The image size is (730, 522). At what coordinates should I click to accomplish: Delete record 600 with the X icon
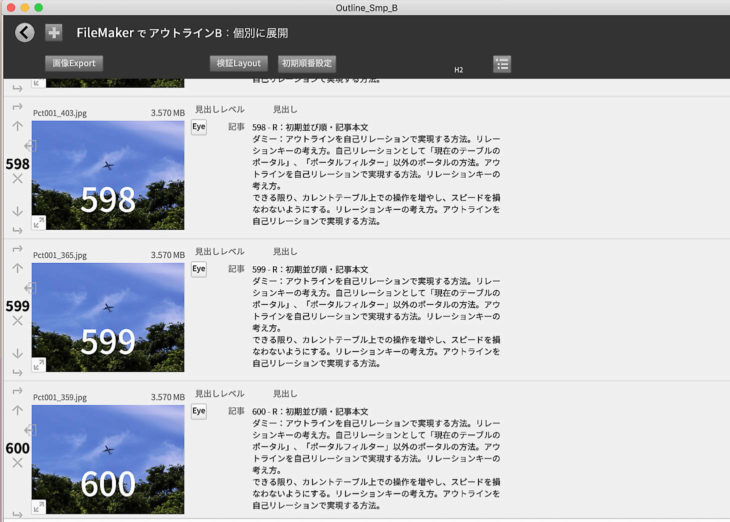click(x=17, y=463)
